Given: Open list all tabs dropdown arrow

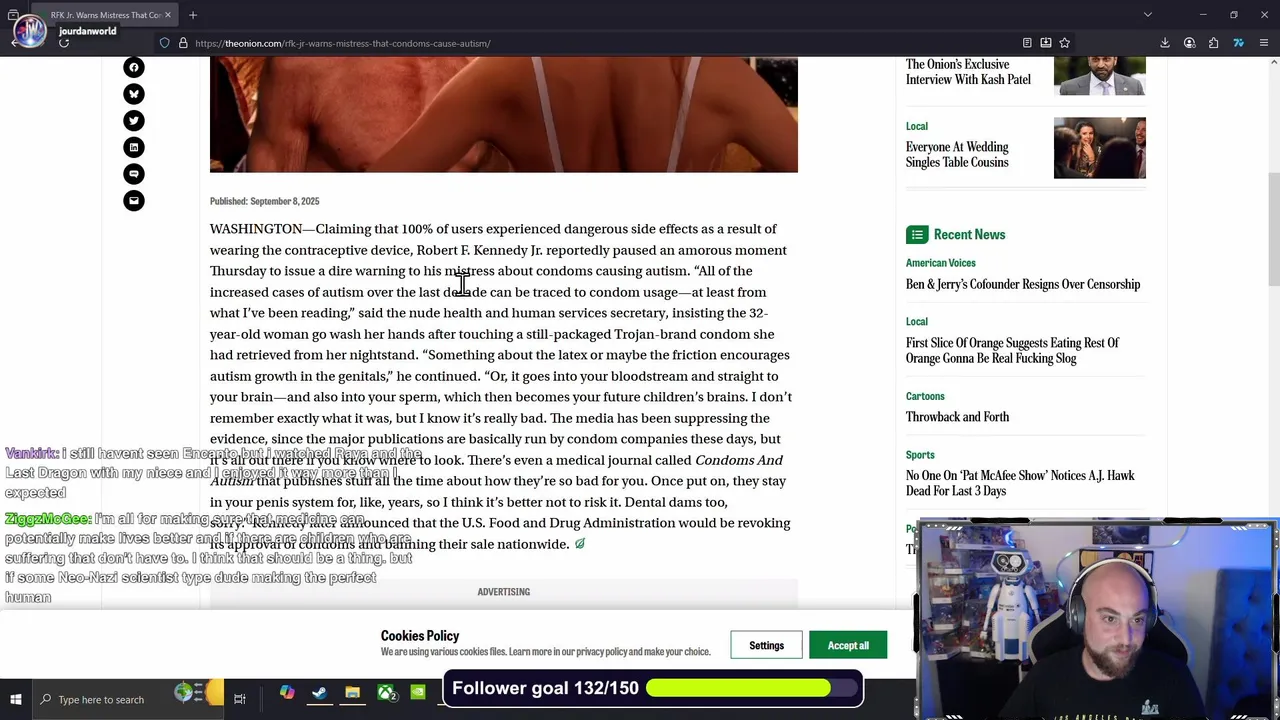Looking at the screenshot, I should click(1148, 15).
